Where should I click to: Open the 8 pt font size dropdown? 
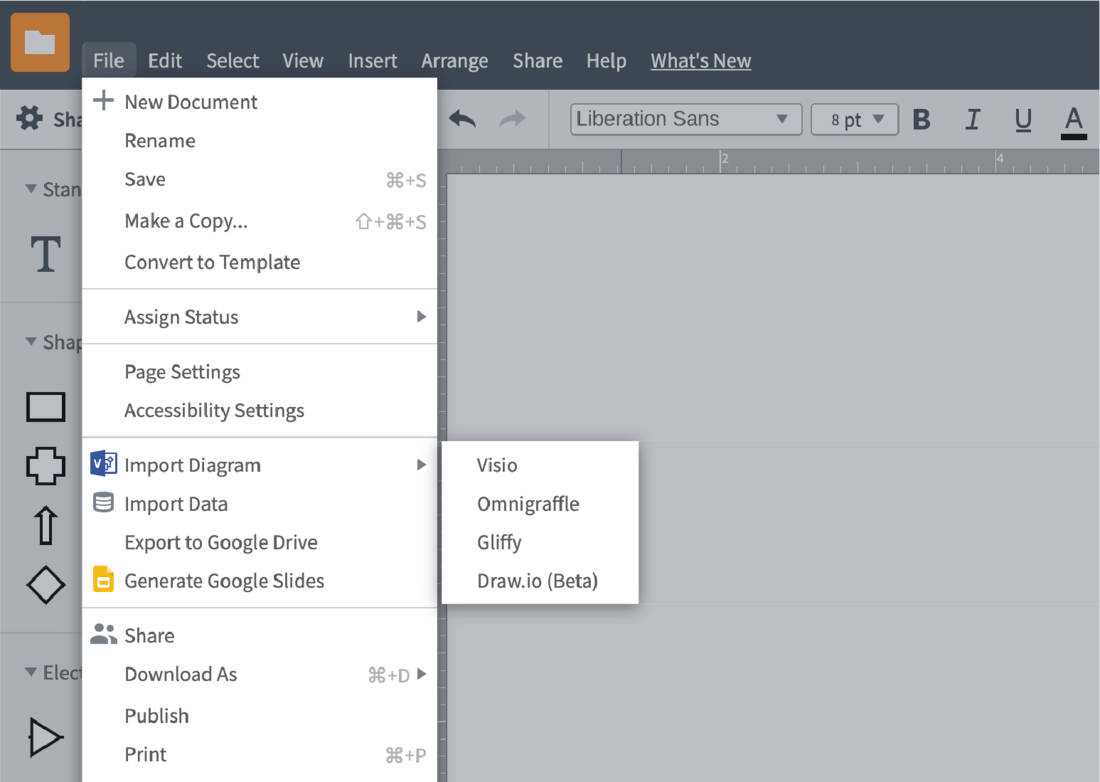pos(855,120)
